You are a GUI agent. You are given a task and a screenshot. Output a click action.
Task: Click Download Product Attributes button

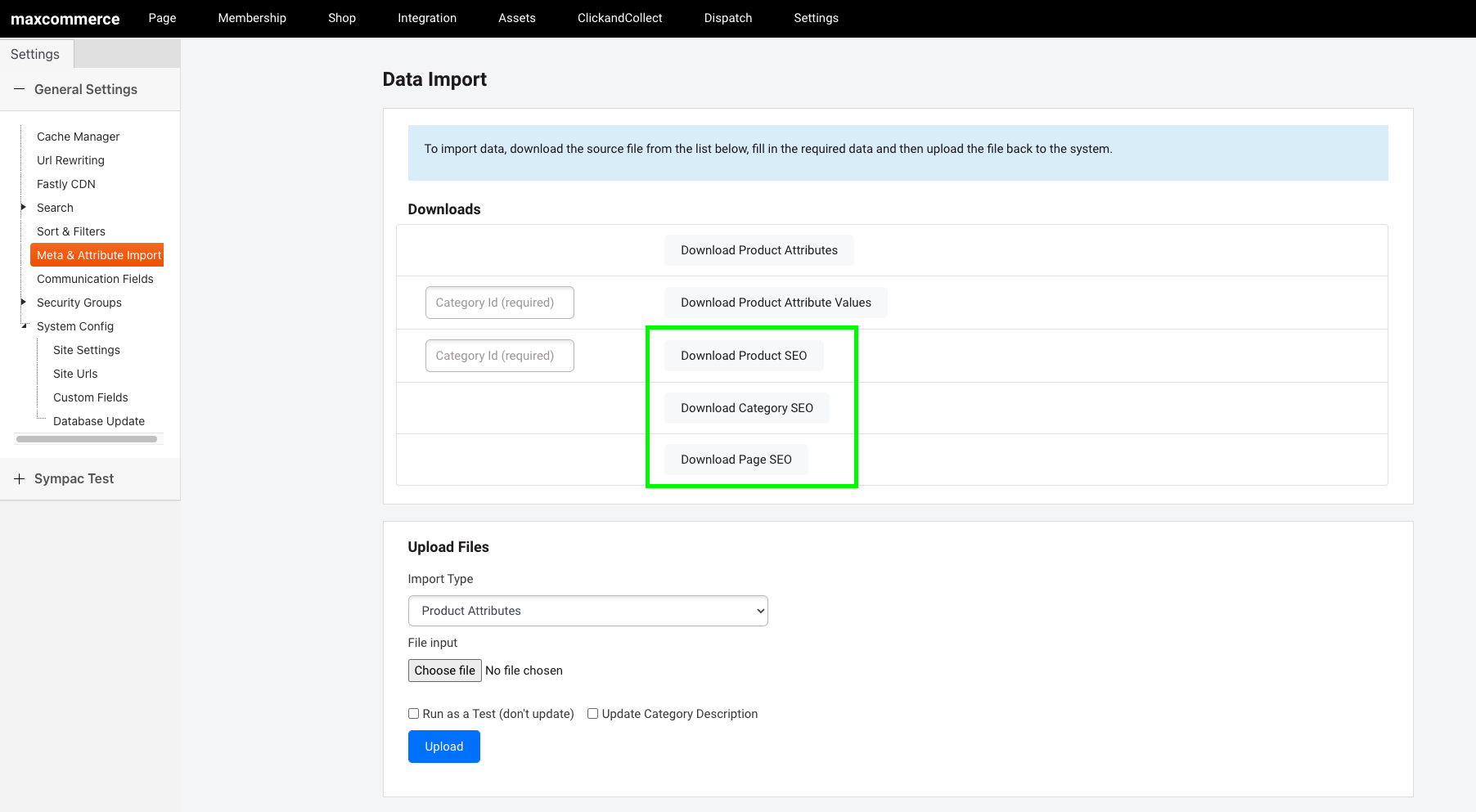pos(759,250)
